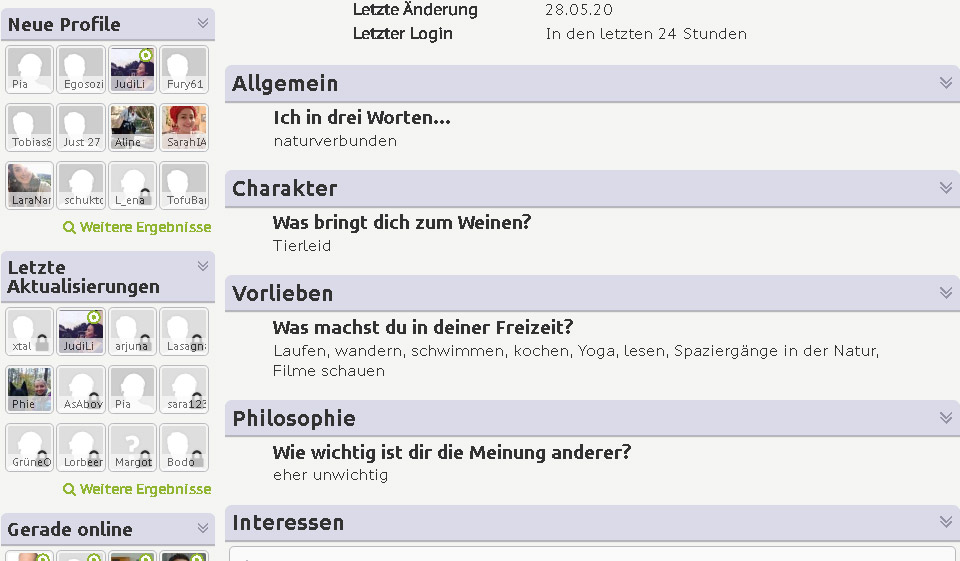This screenshot has height=561, width=960.
Task: Open the TofuBar profile avatar
Action: 184,185
